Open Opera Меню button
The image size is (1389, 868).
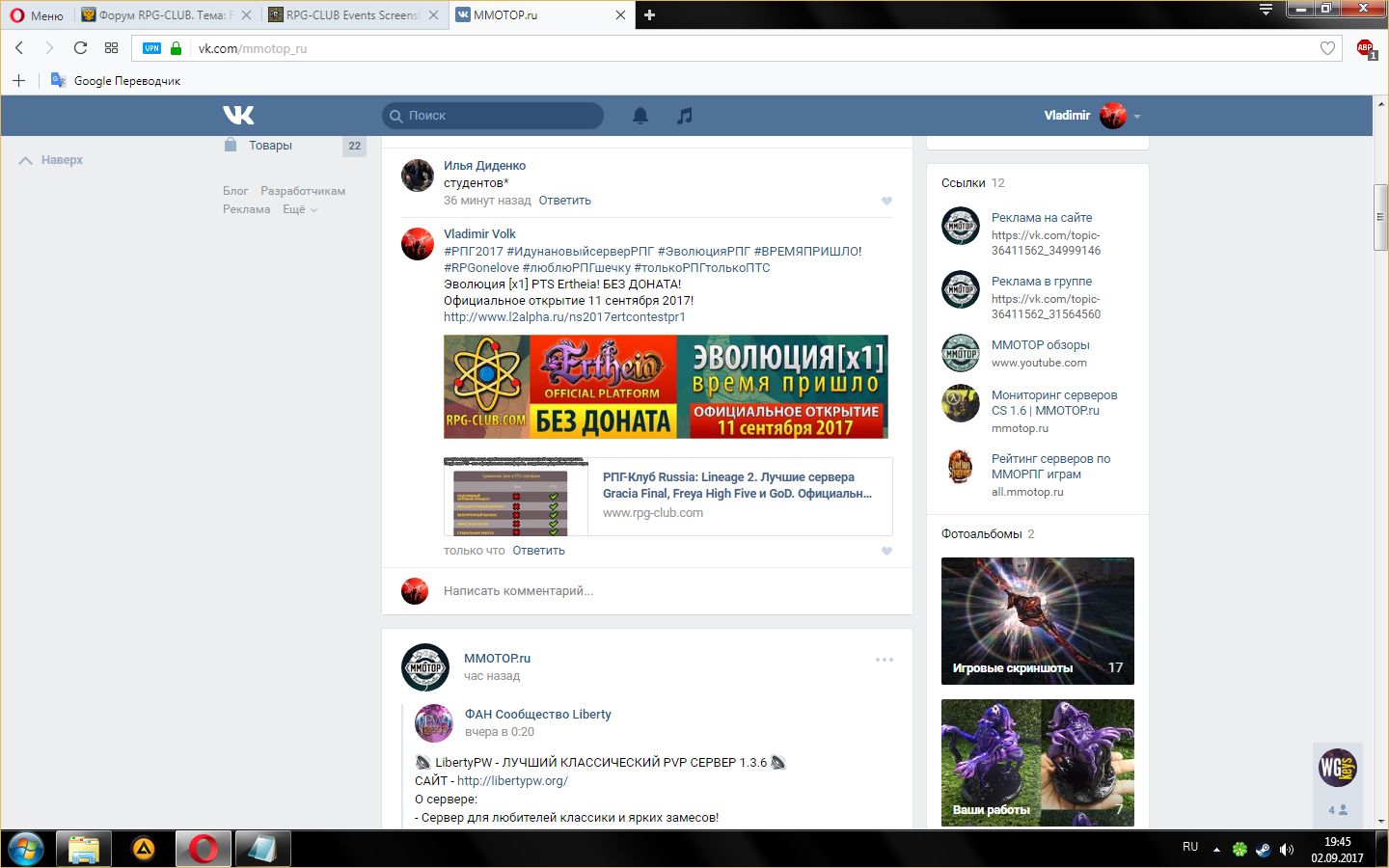pos(37,14)
